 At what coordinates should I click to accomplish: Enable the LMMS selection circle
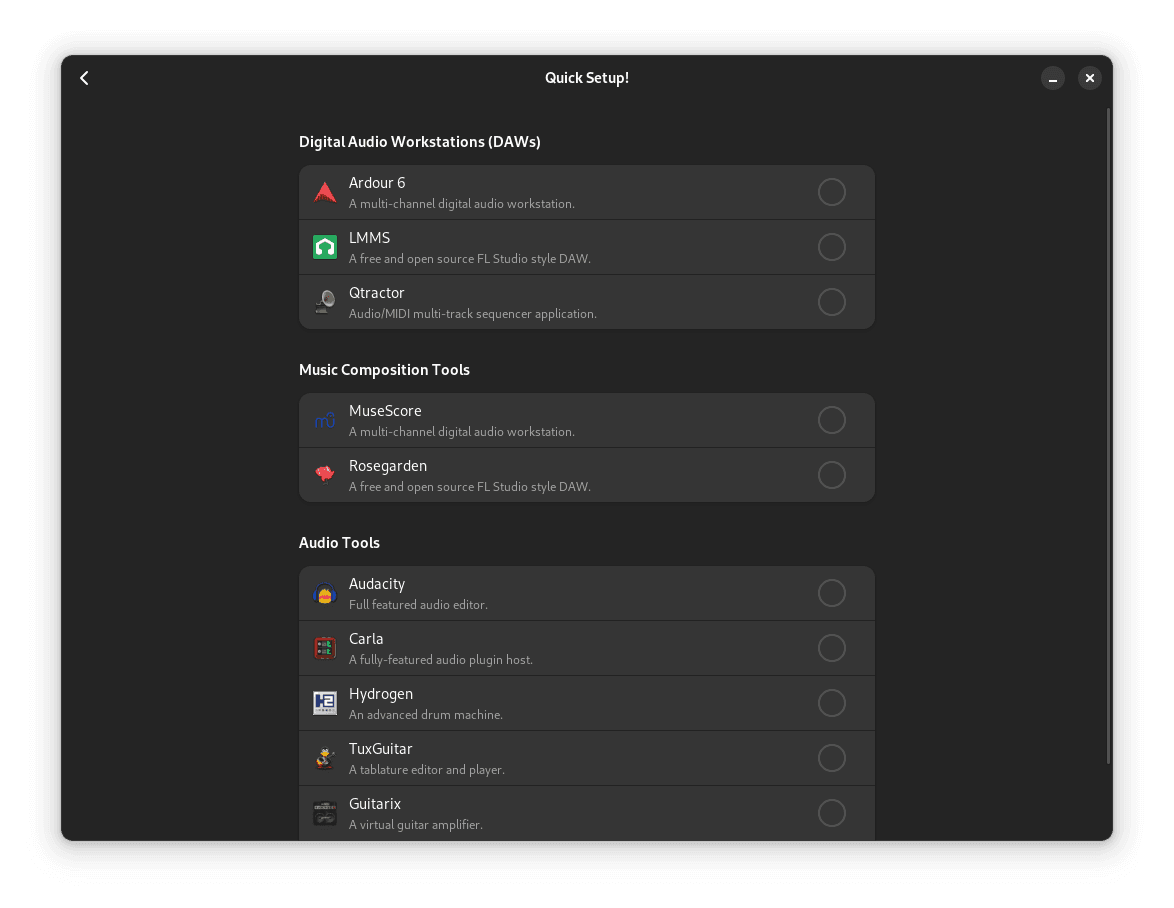[x=832, y=247]
